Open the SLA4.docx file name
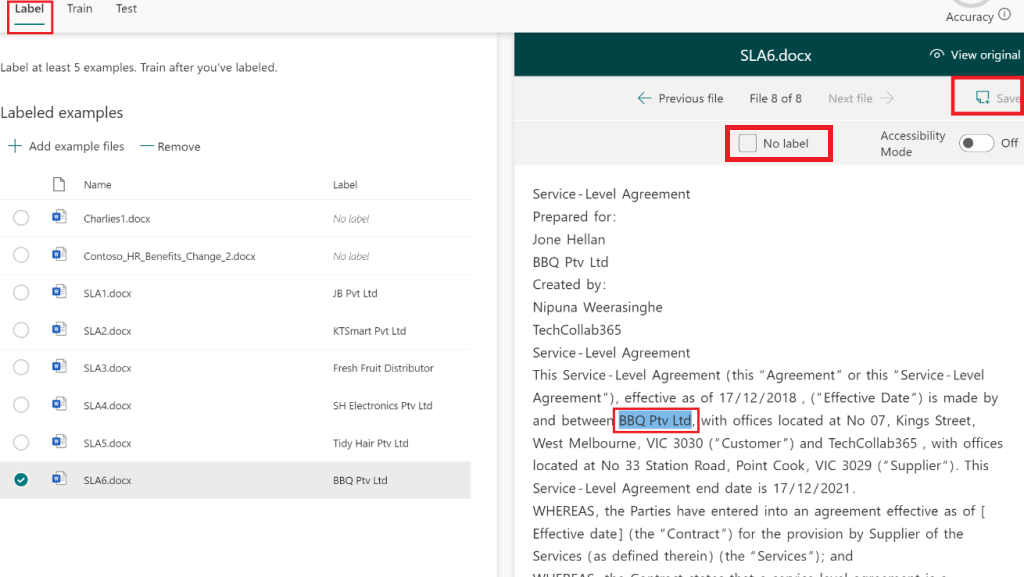The image size is (1024, 577). 107,406
